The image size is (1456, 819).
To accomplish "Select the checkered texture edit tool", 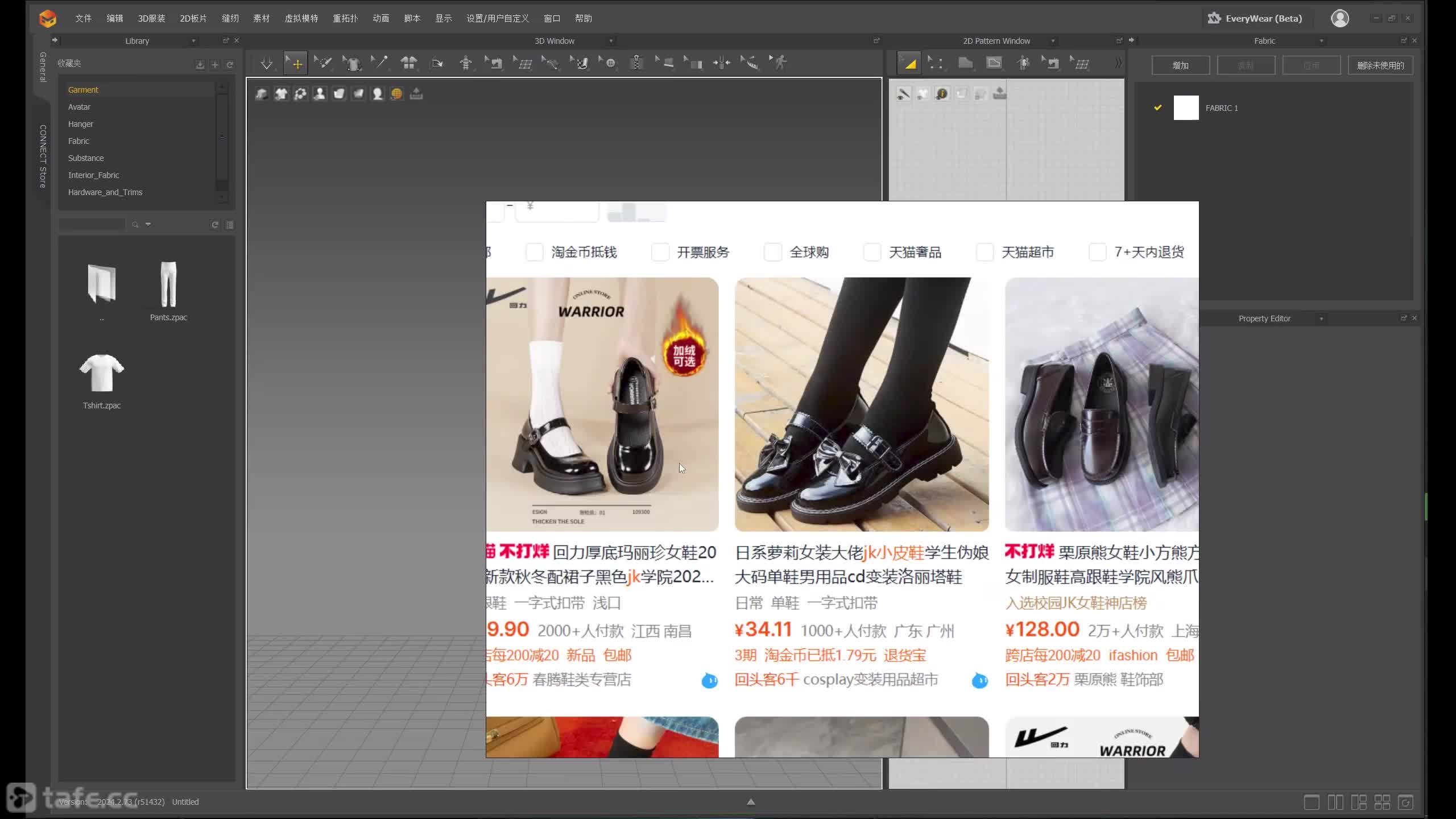I will tap(580, 63).
